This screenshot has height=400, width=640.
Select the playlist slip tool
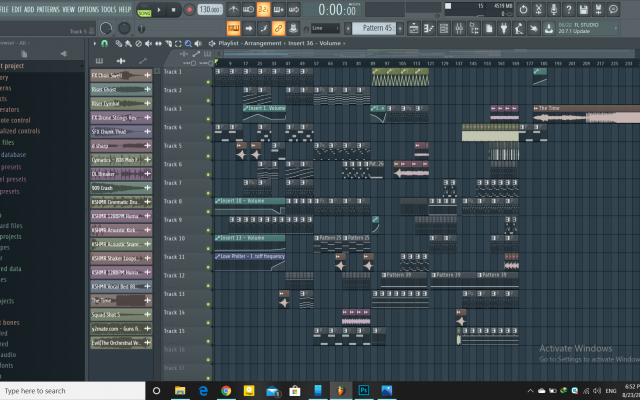click(x=158, y=43)
